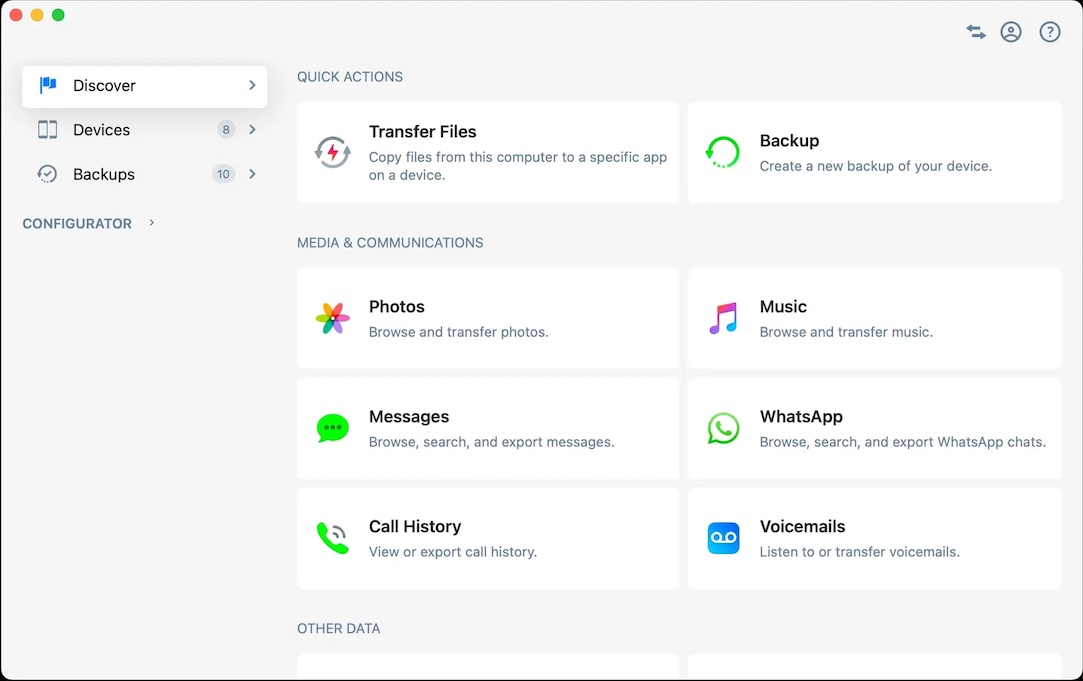1083x681 pixels.
Task: Open the WhatsApp card title
Action: pos(801,417)
